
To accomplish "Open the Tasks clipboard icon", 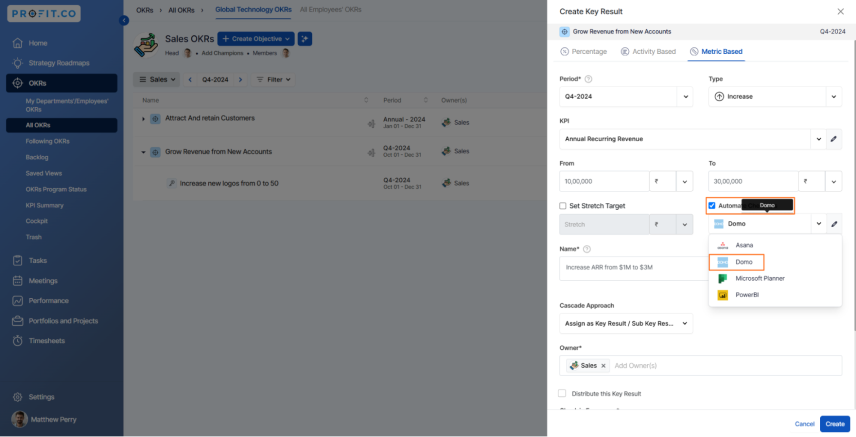I will click(17, 261).
